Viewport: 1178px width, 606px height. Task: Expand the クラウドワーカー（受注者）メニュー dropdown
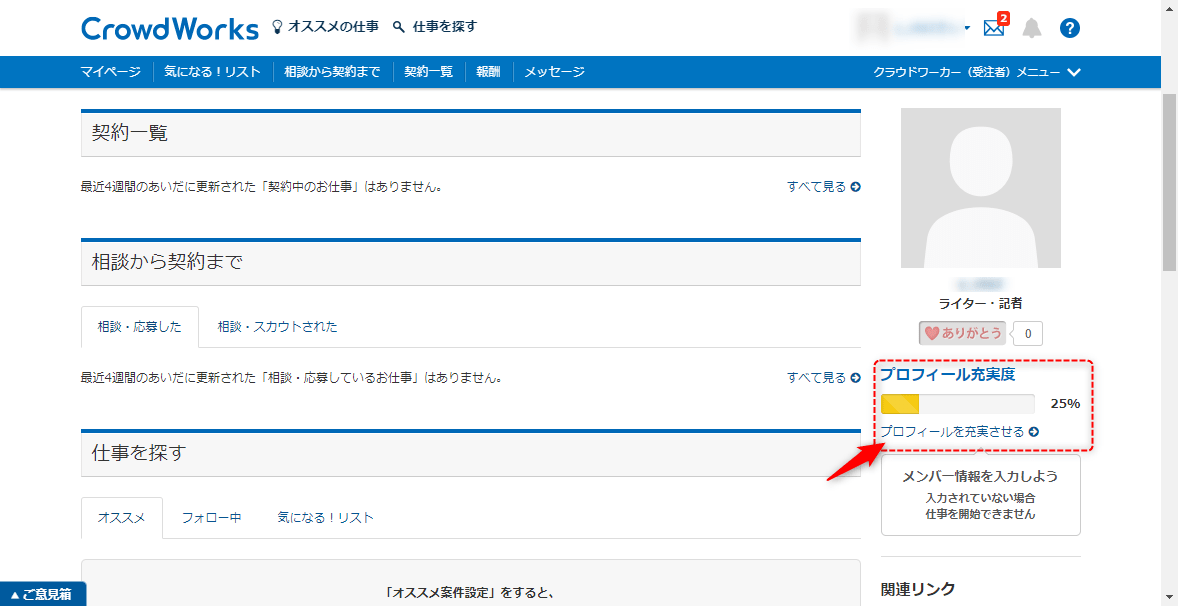976,72
